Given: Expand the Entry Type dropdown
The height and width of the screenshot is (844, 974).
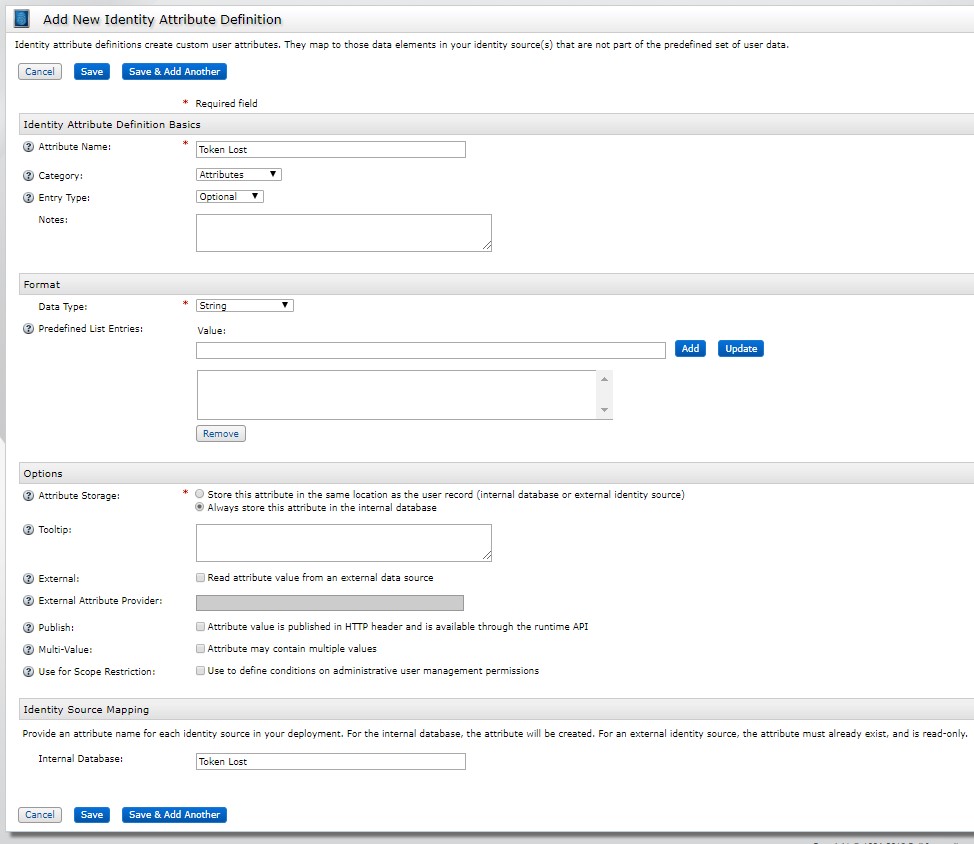Looking at the screenshot, I should (230, 197).
